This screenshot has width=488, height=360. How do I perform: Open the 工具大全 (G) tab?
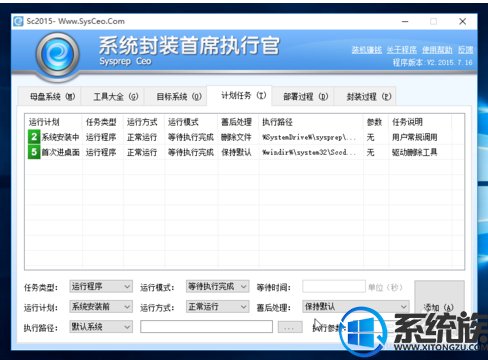pyautogui.click(x=113, y=97)
